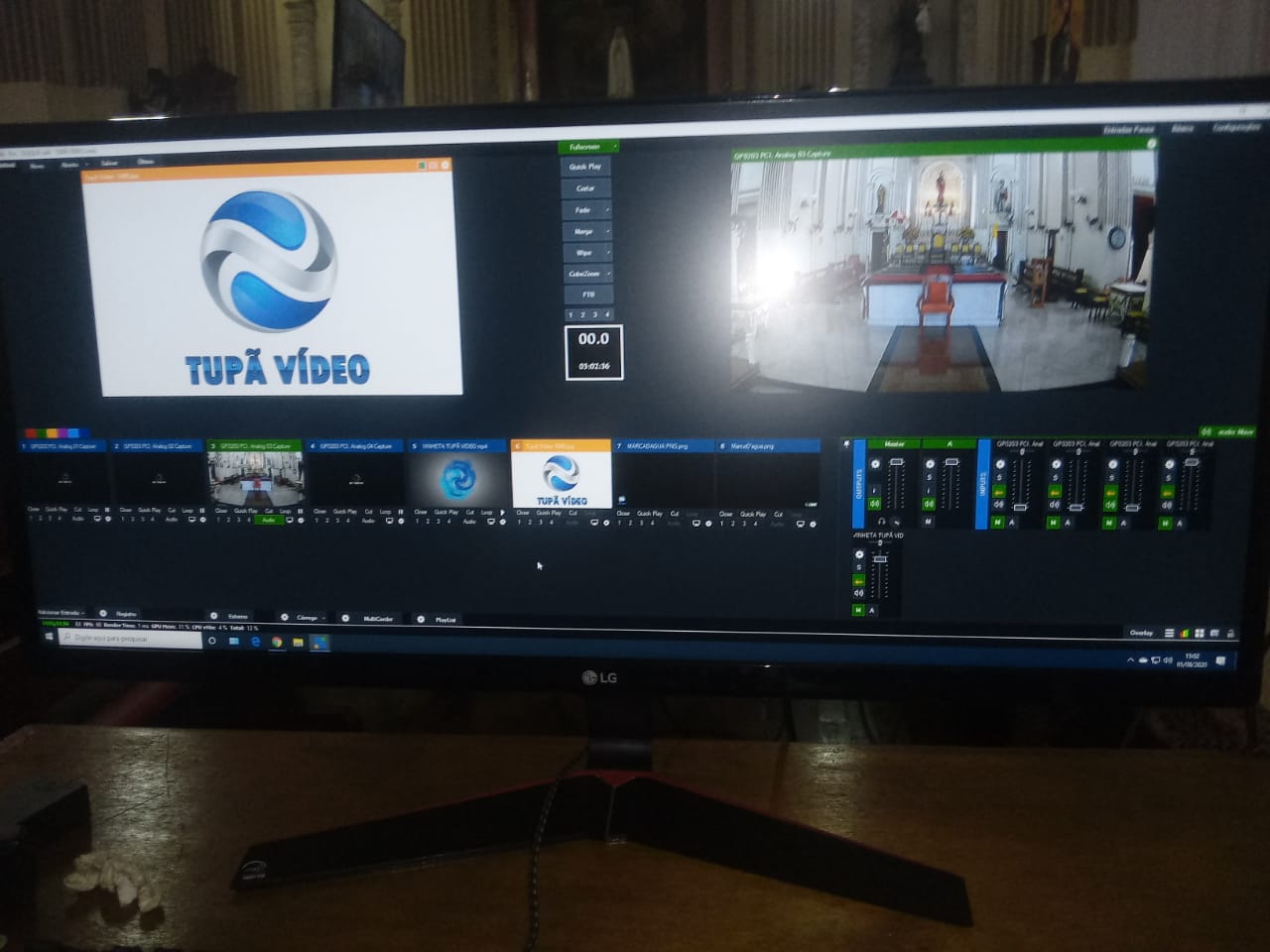Click the Windows taskbar search box
The width and height of the screenshot is (1270, 952).
click(131, 639)
